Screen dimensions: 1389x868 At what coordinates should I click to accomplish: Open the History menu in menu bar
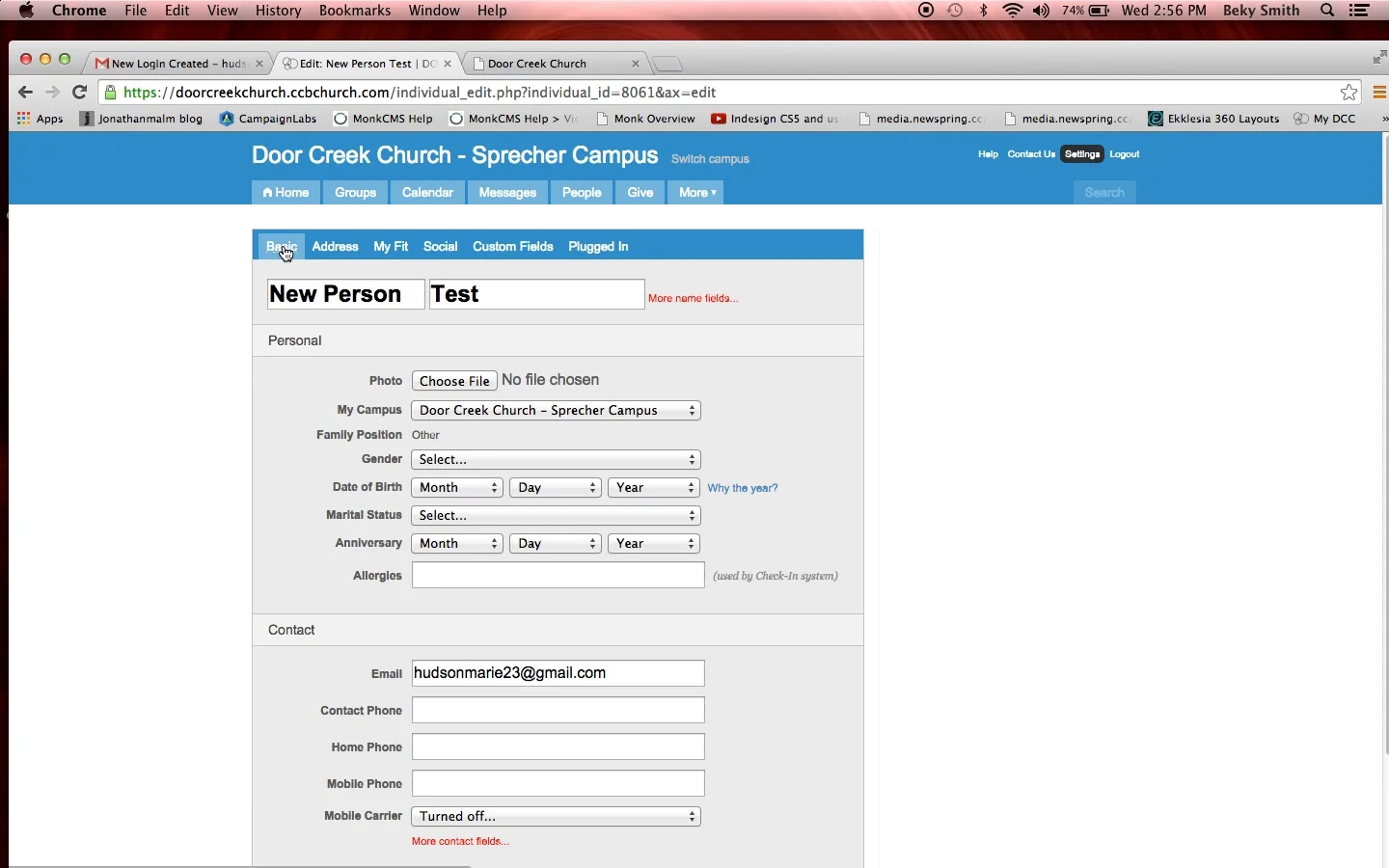[x=279, y=11]
